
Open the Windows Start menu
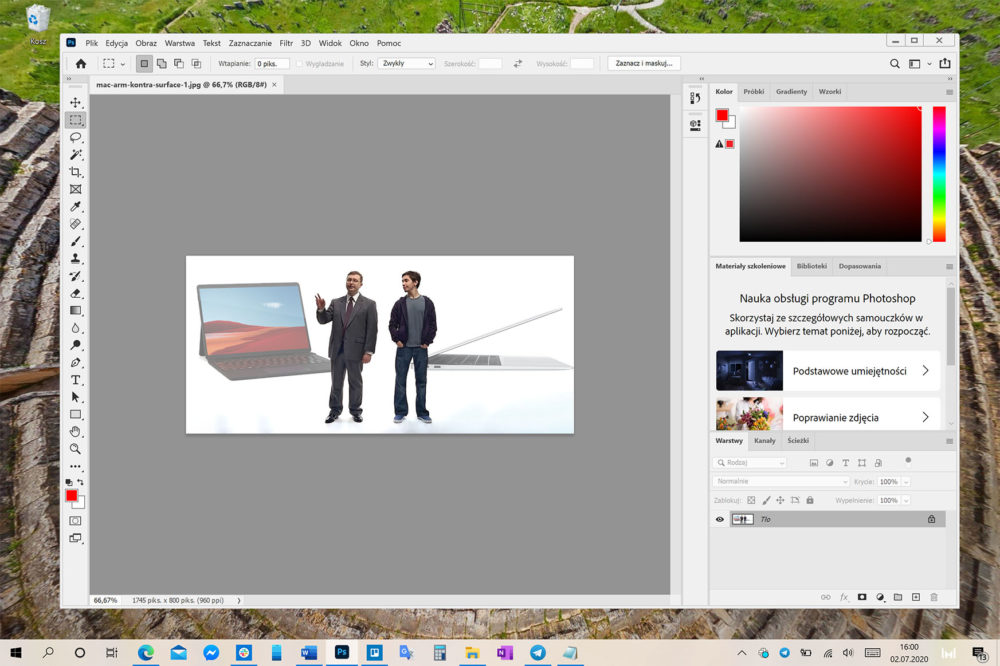(16, 652)
